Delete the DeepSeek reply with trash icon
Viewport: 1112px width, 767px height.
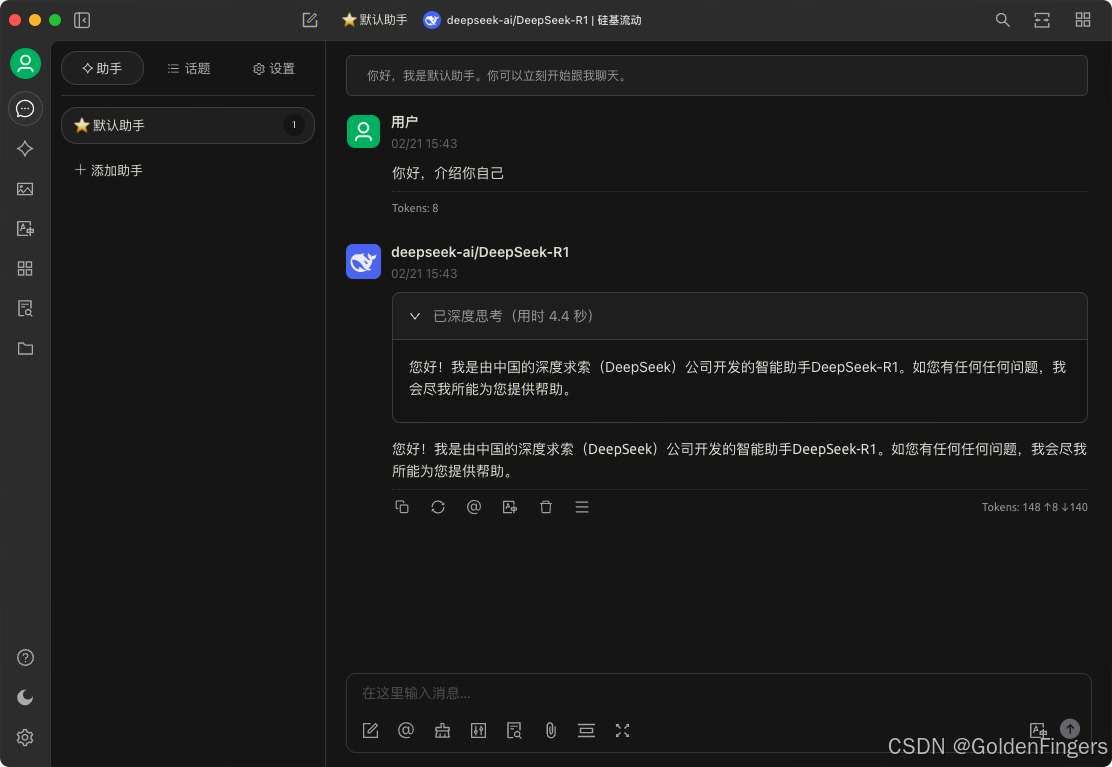pyautogui.click(x=545, y=507)
